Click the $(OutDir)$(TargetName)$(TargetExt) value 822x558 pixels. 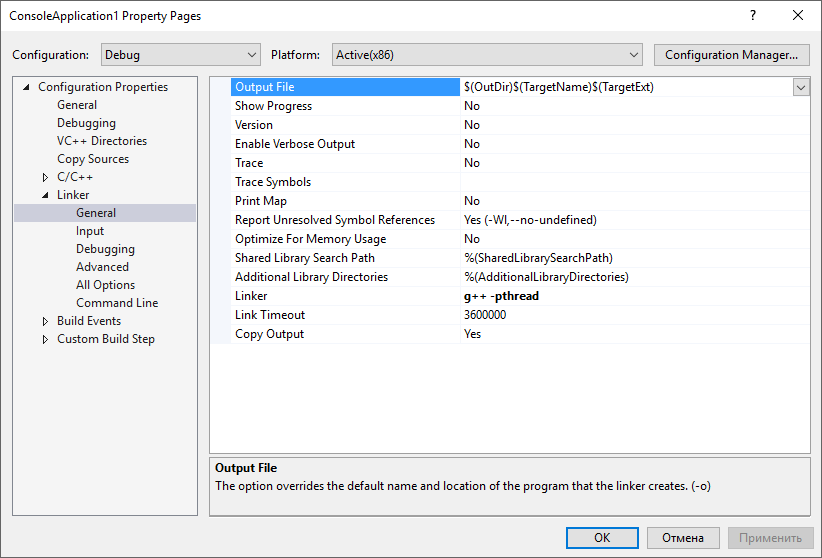point(559,87)
